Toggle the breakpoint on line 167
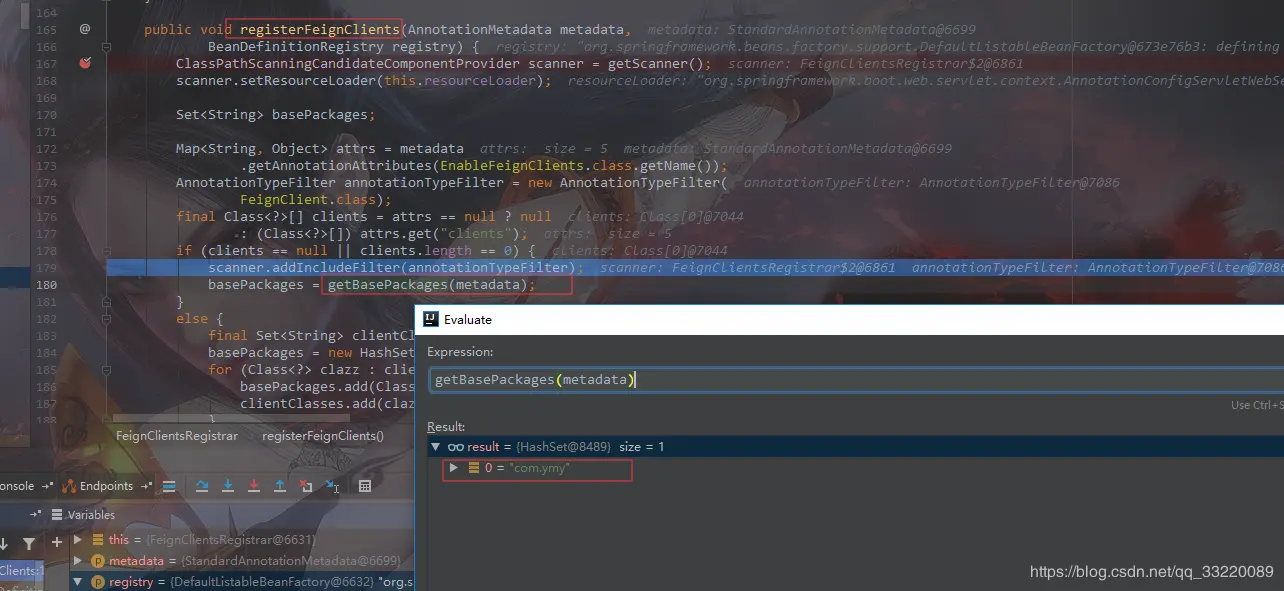 point(85,63)
